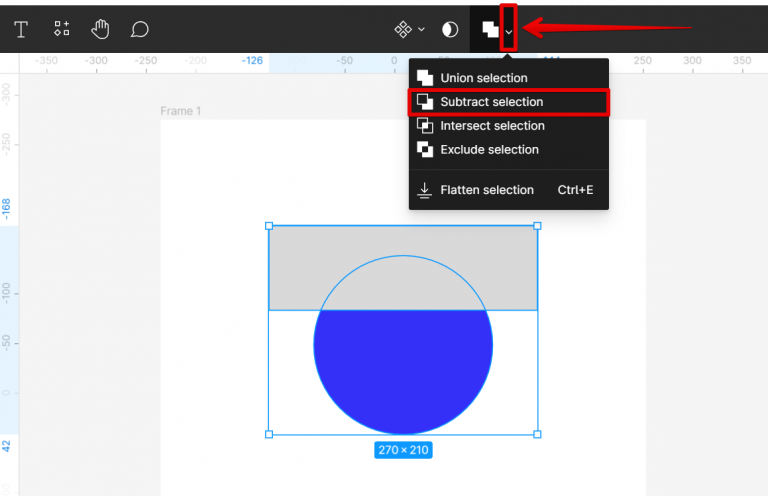This screenshot has width=768, height=496.
Task: Click the Frame 1 label
Action: pyautogui.click(x=181, y=111)
